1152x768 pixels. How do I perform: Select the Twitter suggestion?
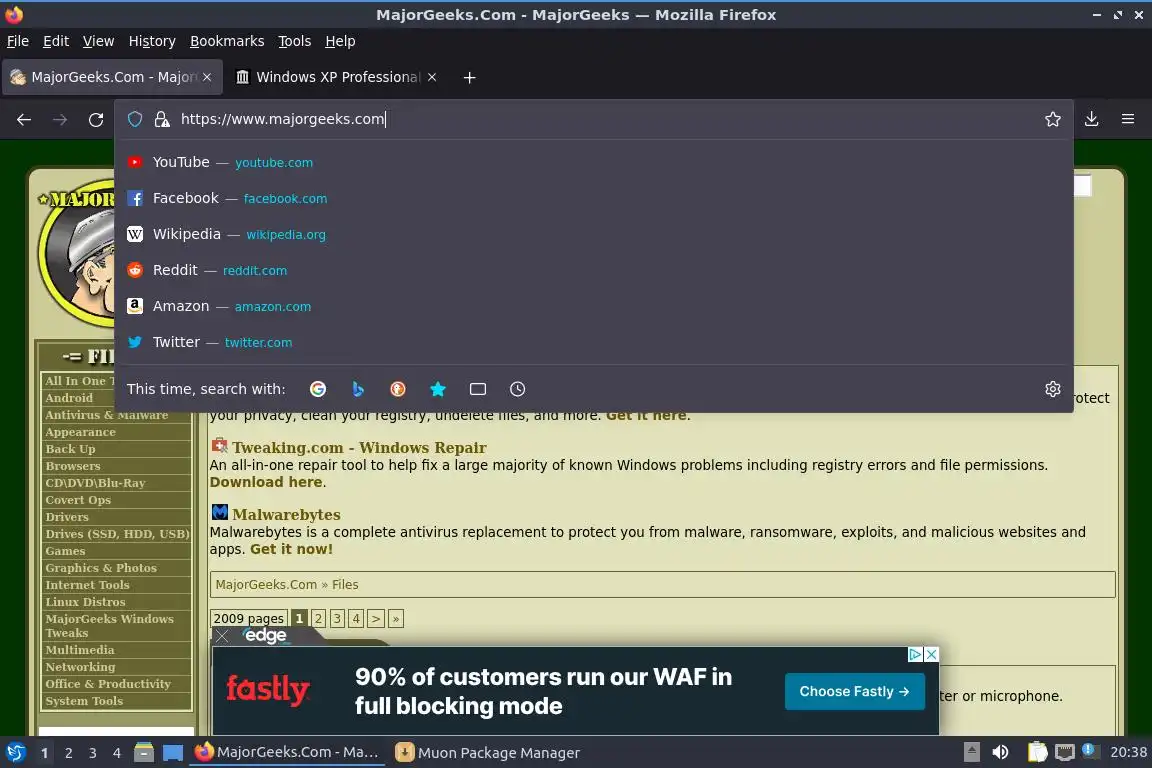pos(594,342)
